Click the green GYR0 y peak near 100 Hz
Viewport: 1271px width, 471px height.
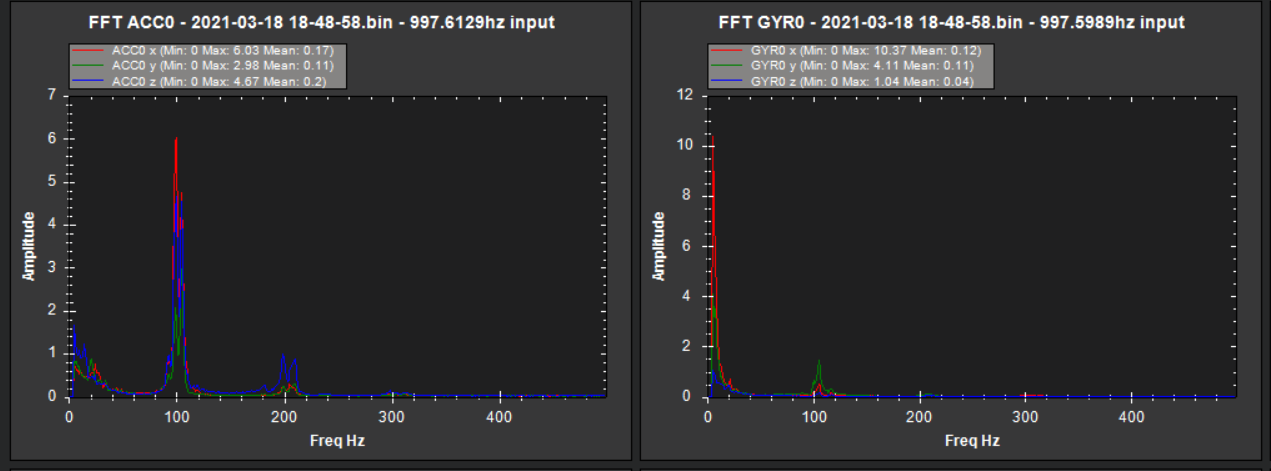coord(819,363)
